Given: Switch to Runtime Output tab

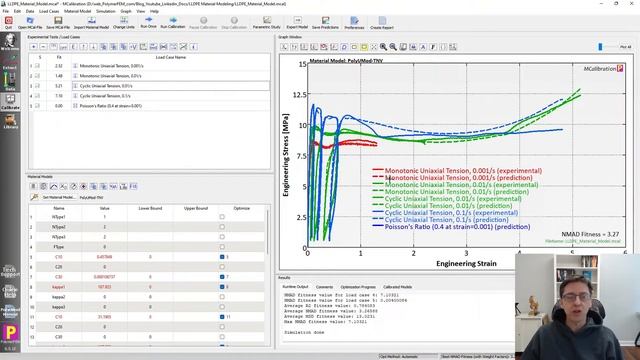Looking at the screenshot, I should [x=296, y=287].
